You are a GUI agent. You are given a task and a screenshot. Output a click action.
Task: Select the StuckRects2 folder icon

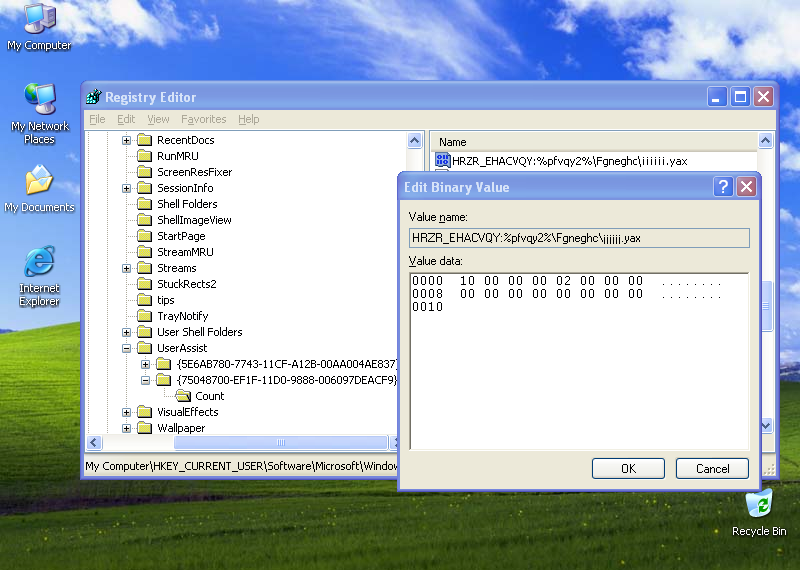[145, 284]
